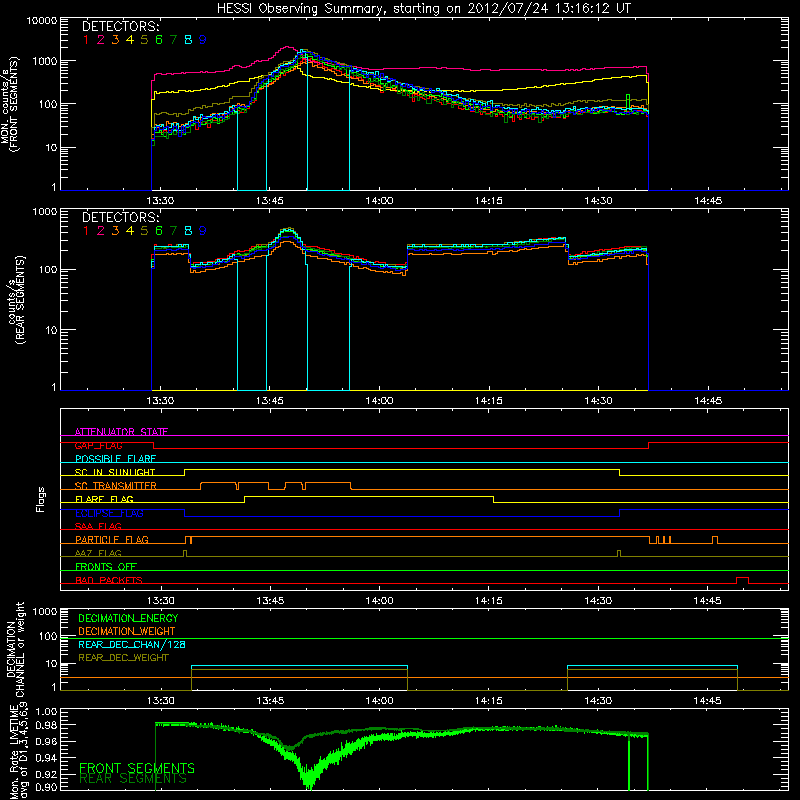Select the GAP_FLAG label

pos(98,445)
